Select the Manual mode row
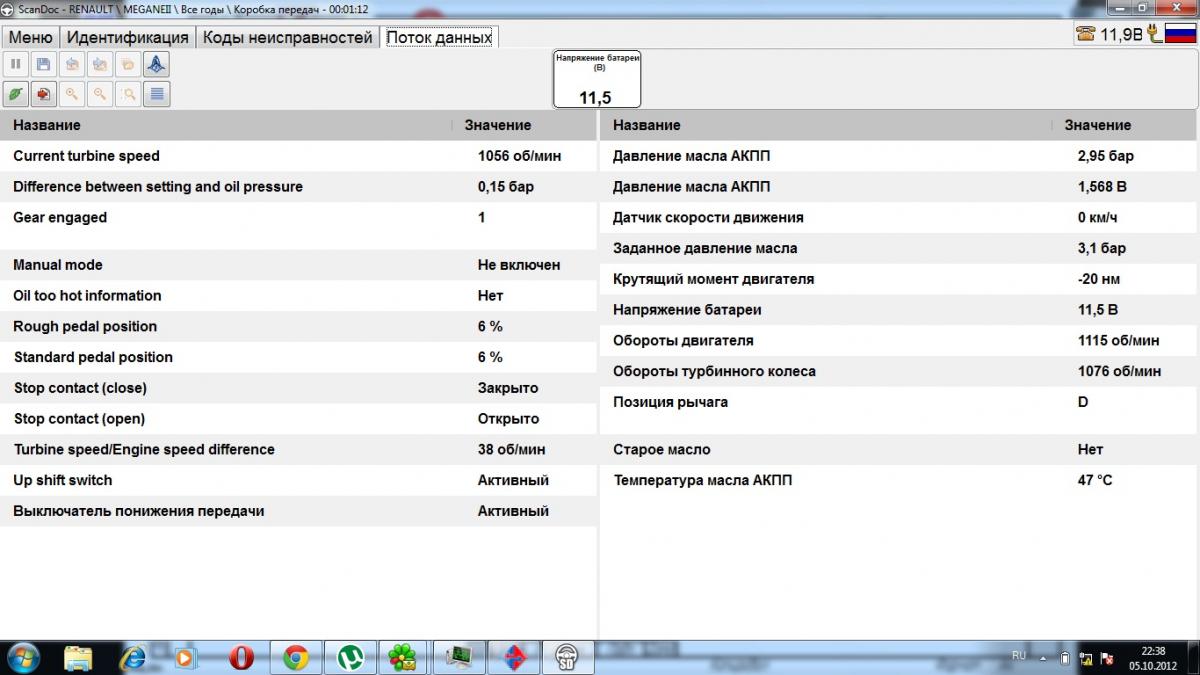This screenshot has height=675, width=1200. pyautogui.click(x=298, y=265)
